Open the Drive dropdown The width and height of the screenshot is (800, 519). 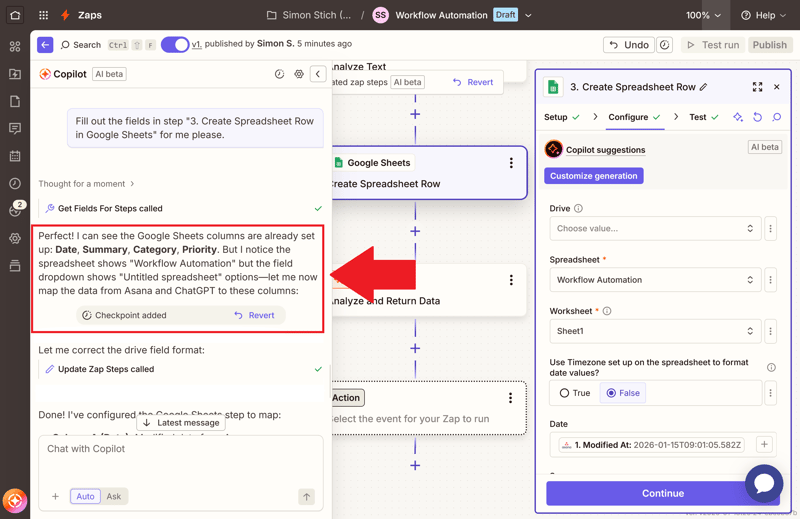654,229
